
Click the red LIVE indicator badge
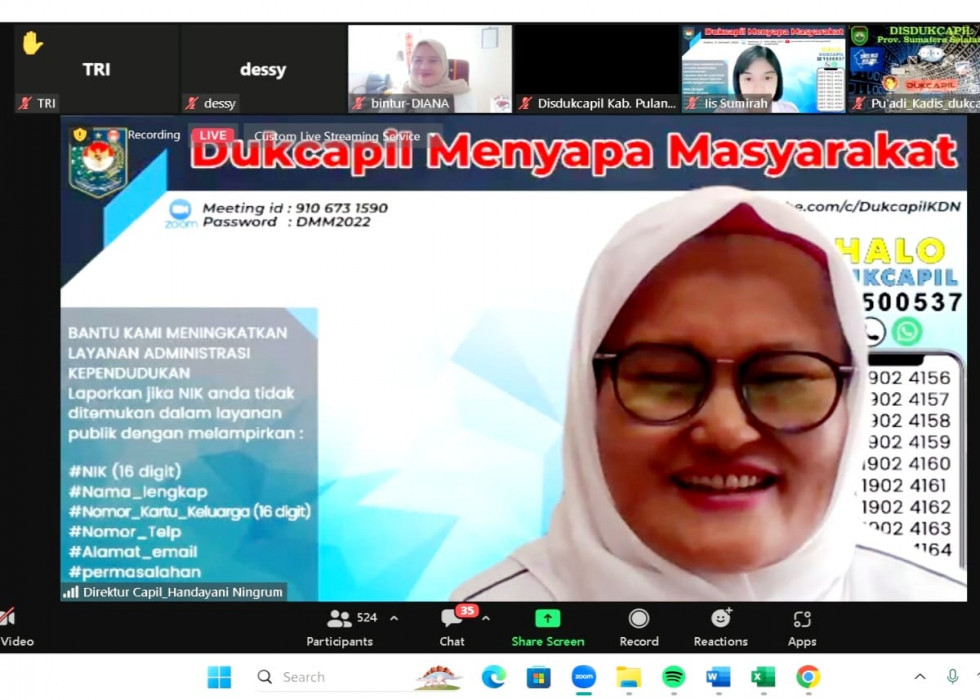[212, 135]
